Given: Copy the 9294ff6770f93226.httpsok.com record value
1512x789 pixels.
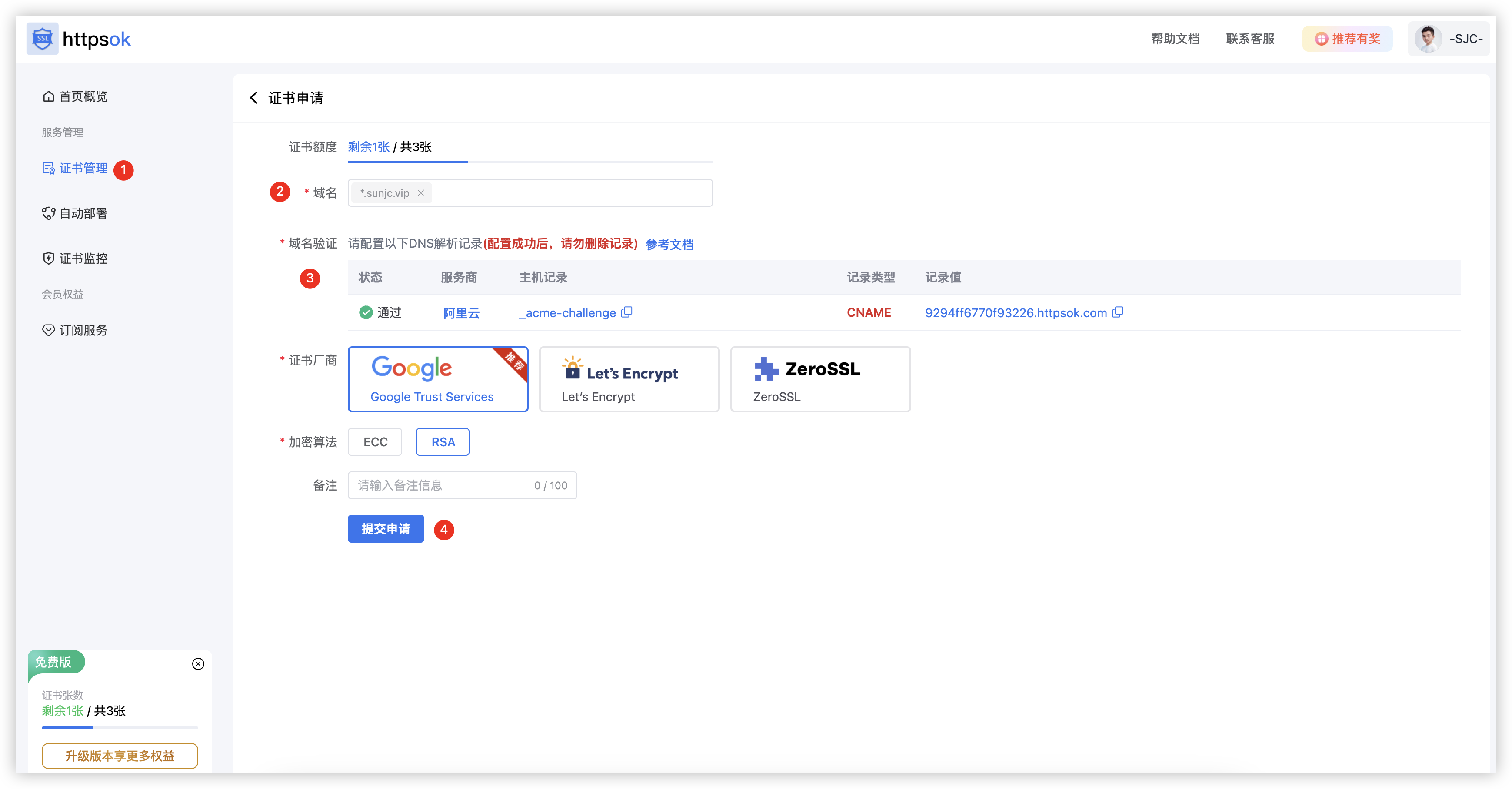Looking at the screenshot, I should click(1118, 312).
